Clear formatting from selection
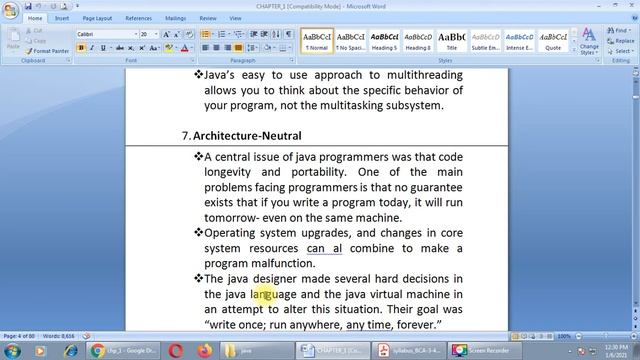This screenshot has width=640, height=360. tap(189, 34)
